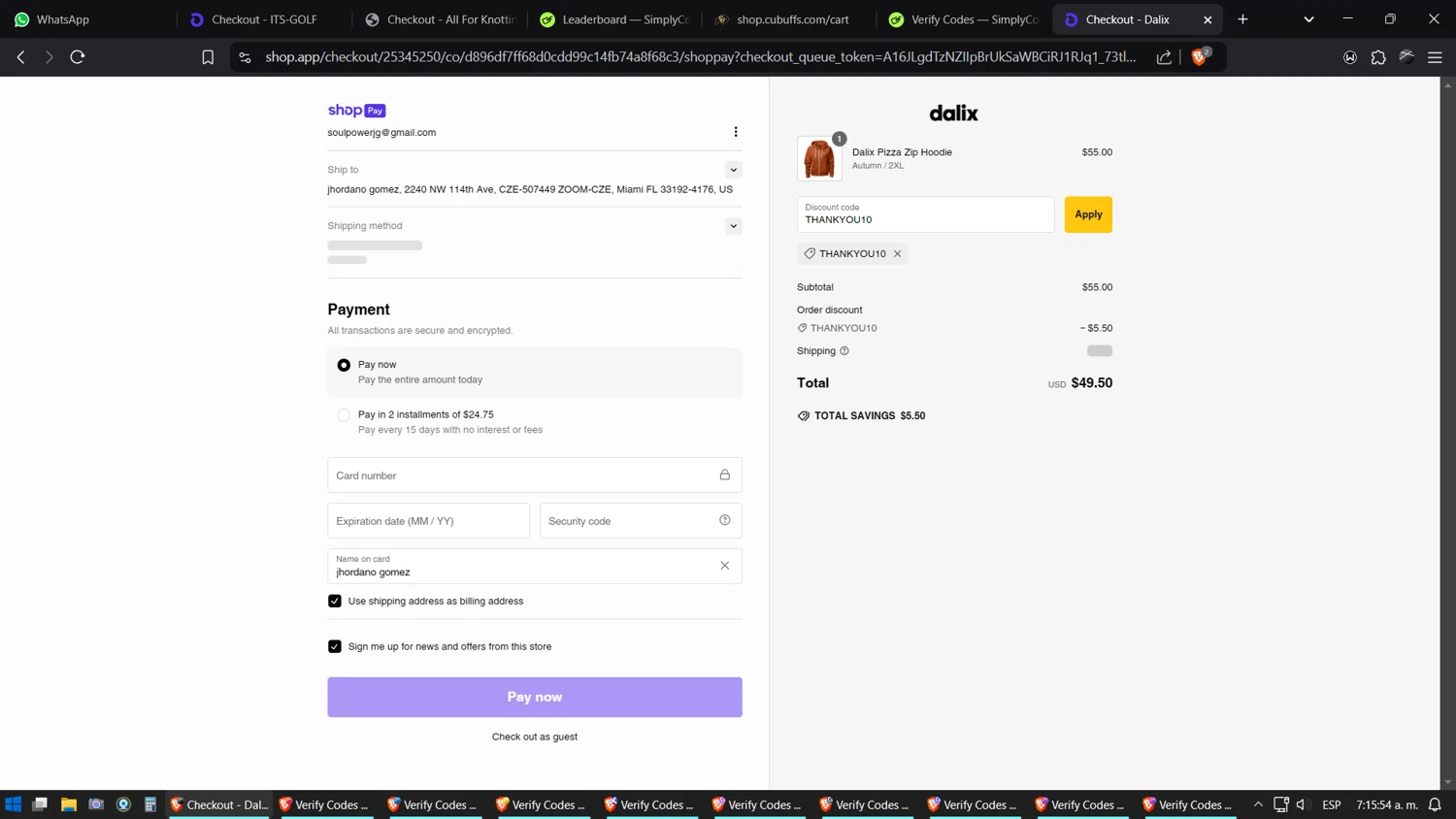Viewport: 1456px width, 819px height.
Task: Open the new tab plus button
Action: (1242, 19)
